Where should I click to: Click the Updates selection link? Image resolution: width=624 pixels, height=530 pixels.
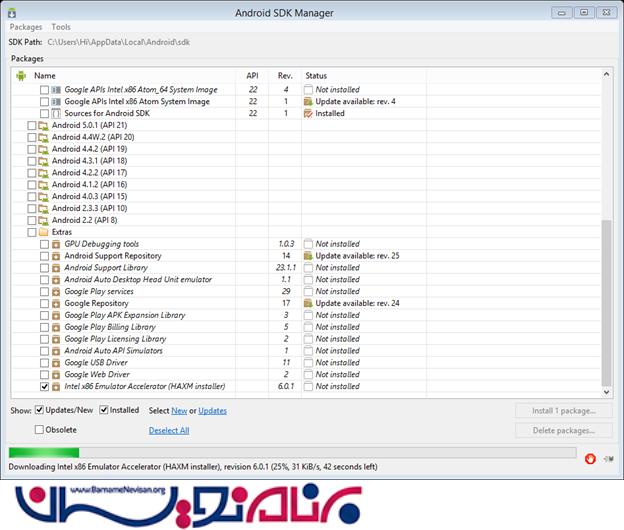coord(212,411)
